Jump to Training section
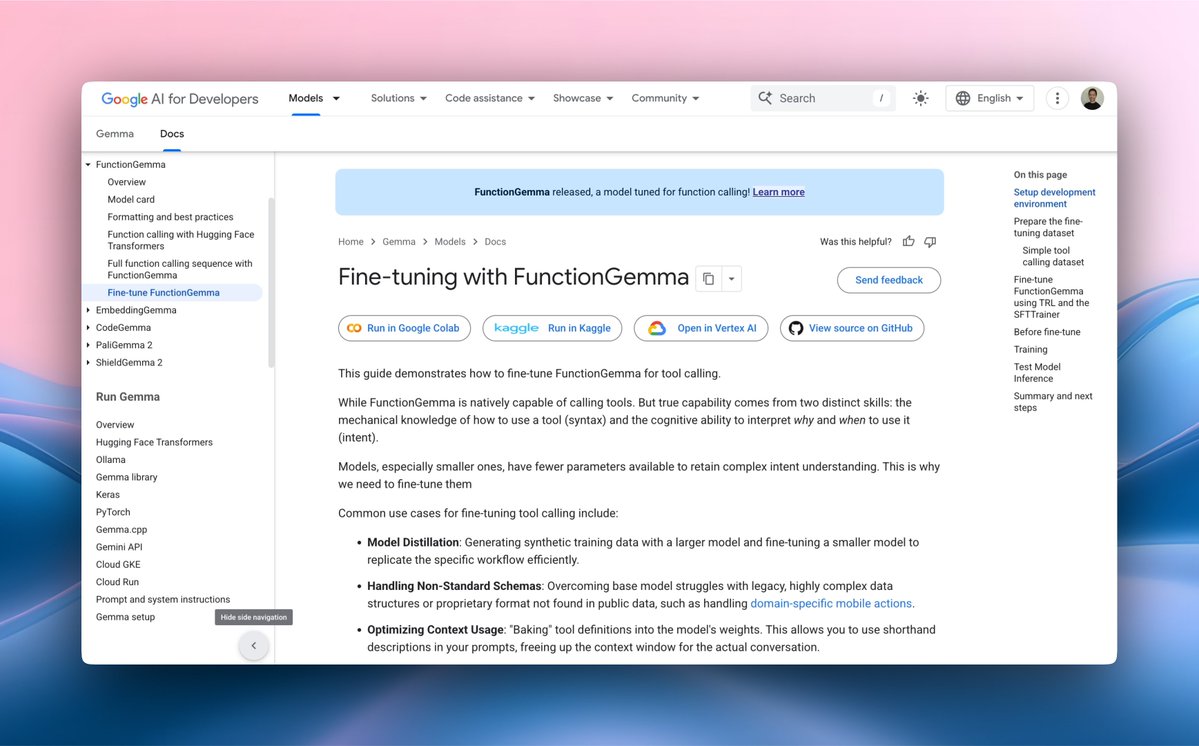Image resolution: width=1199 pixels, height=746 pixels. (1031, 350)
